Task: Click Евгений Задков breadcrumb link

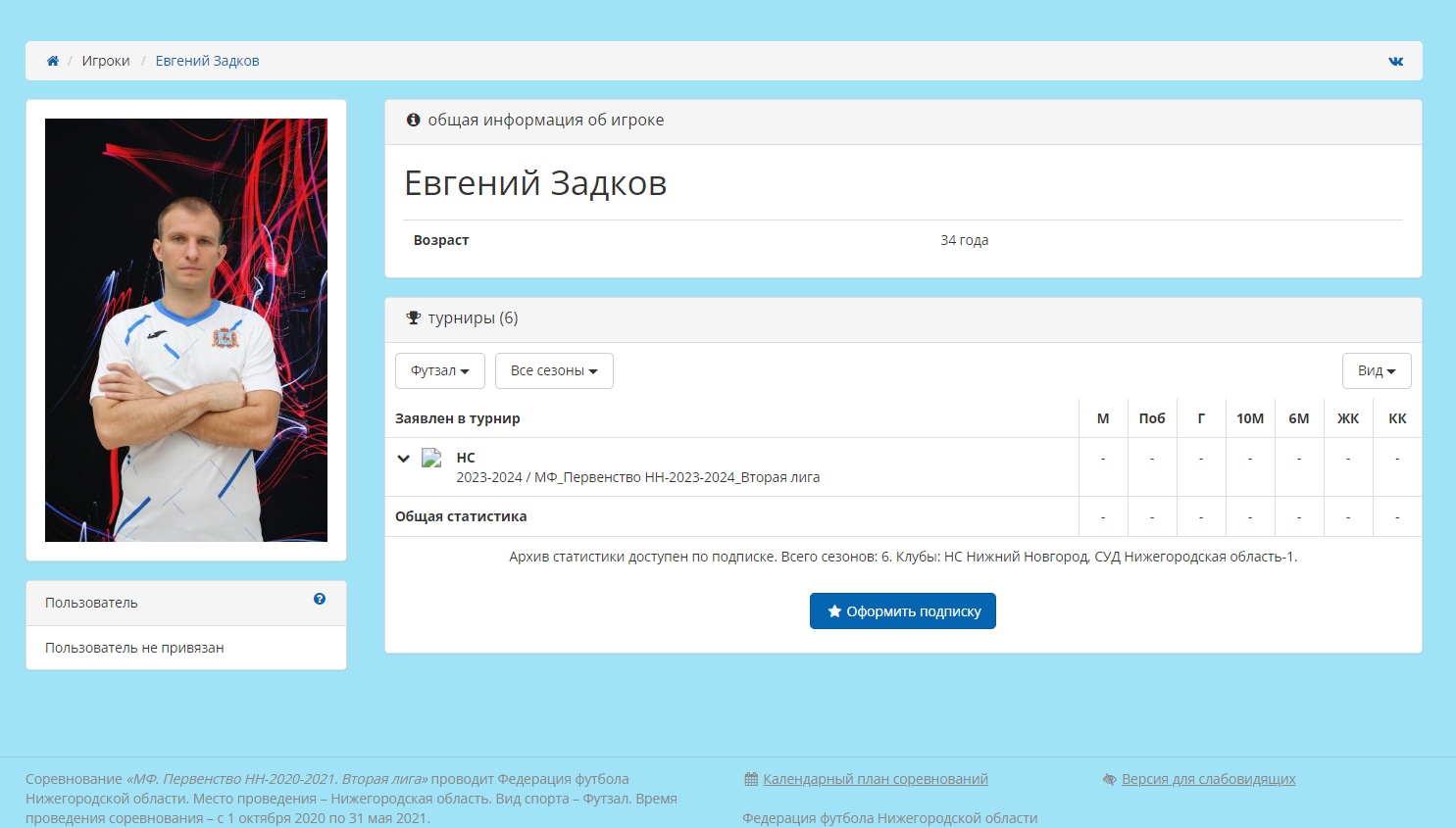Action: pyautogui.click(x=207, y=61)
